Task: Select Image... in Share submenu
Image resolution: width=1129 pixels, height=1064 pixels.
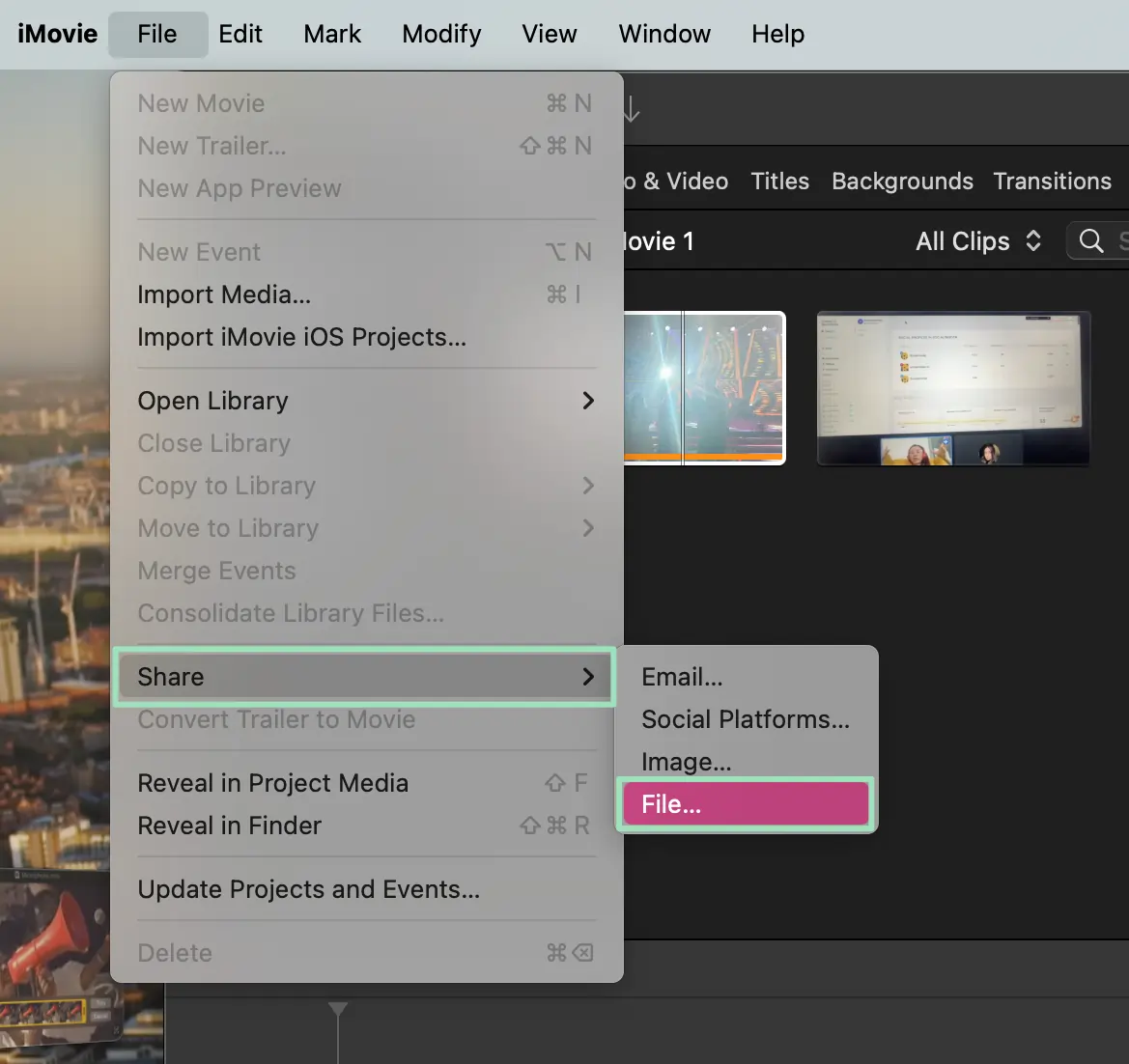Action: [746, 762]
